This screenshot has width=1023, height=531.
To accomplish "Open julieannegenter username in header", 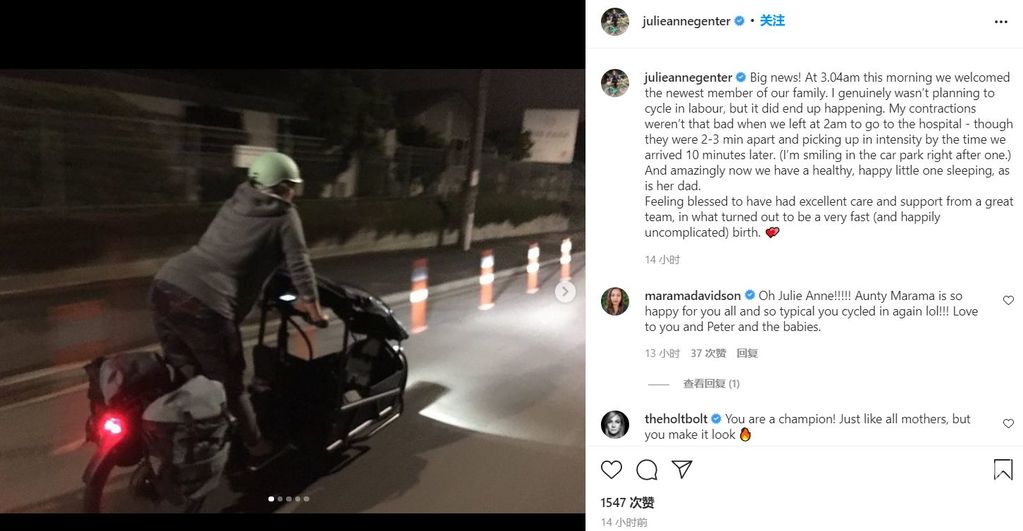I will [686, 21].
